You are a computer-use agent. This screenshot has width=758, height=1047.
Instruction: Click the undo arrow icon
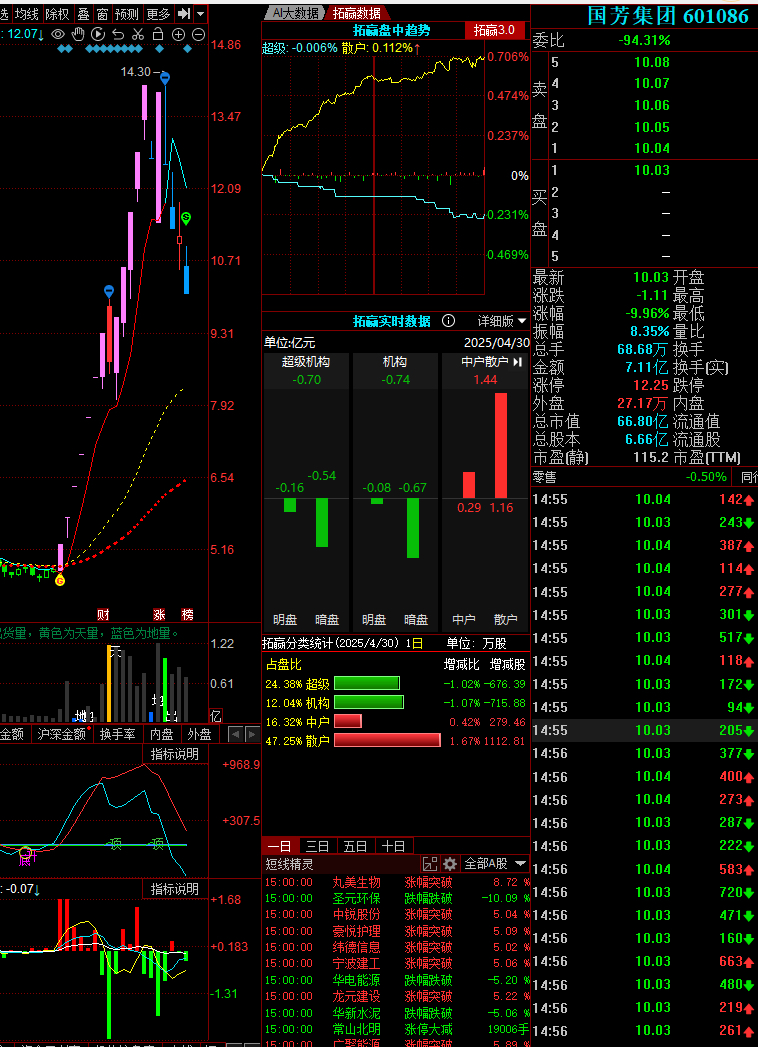[x=118, y=34]
